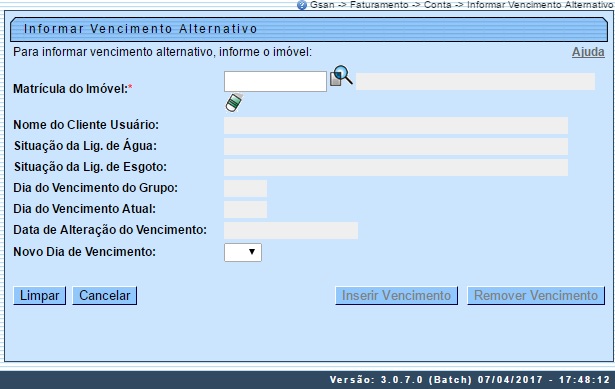Click the property address field next to magnifier
Viewport: 615px width, 389px height.
pyautogui.click(x=475, y=82)
